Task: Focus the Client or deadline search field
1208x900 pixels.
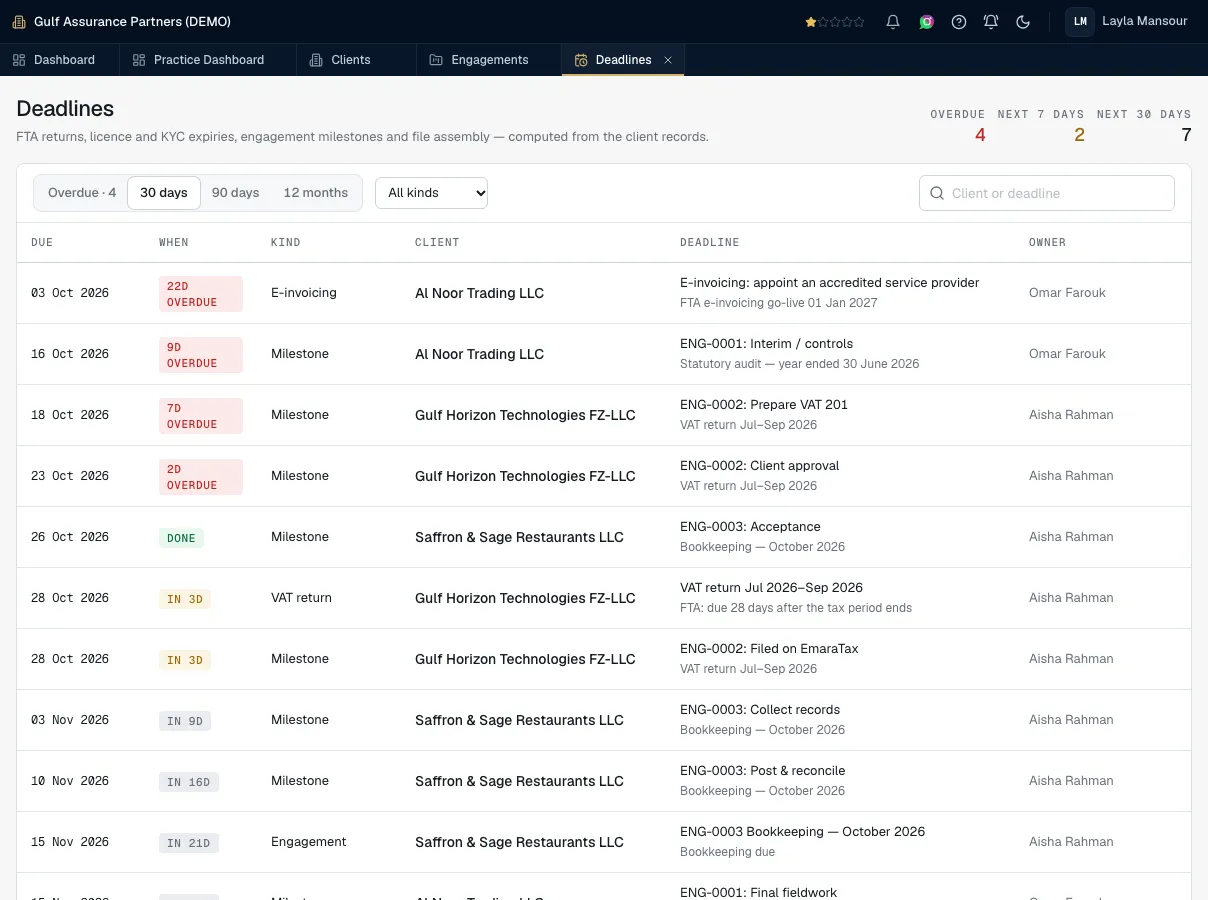Action: click(x=1046, y=193)
